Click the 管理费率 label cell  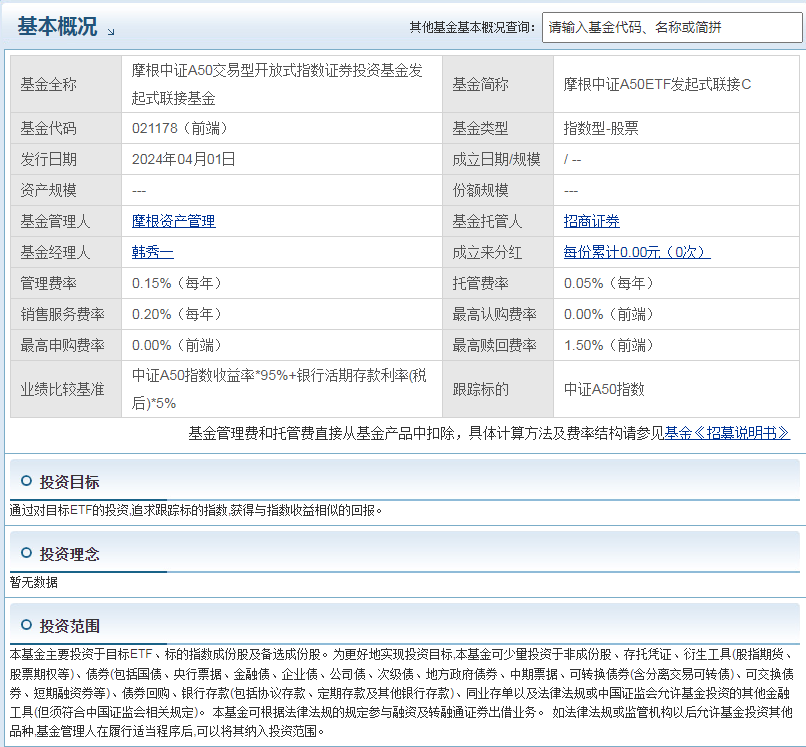coord(66,283)
